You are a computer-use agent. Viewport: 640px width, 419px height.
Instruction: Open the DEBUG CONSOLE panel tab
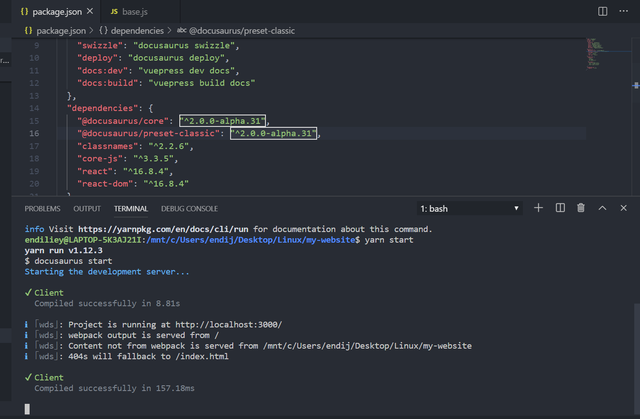(x=189, y=208)
